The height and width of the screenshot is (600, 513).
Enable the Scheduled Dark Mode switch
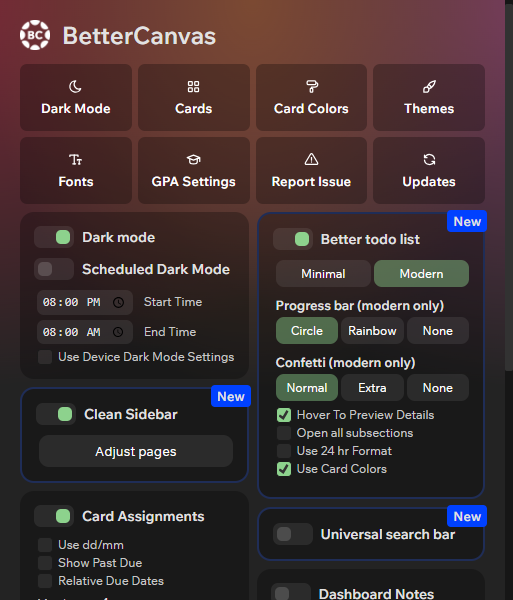(x=54, y=269)
